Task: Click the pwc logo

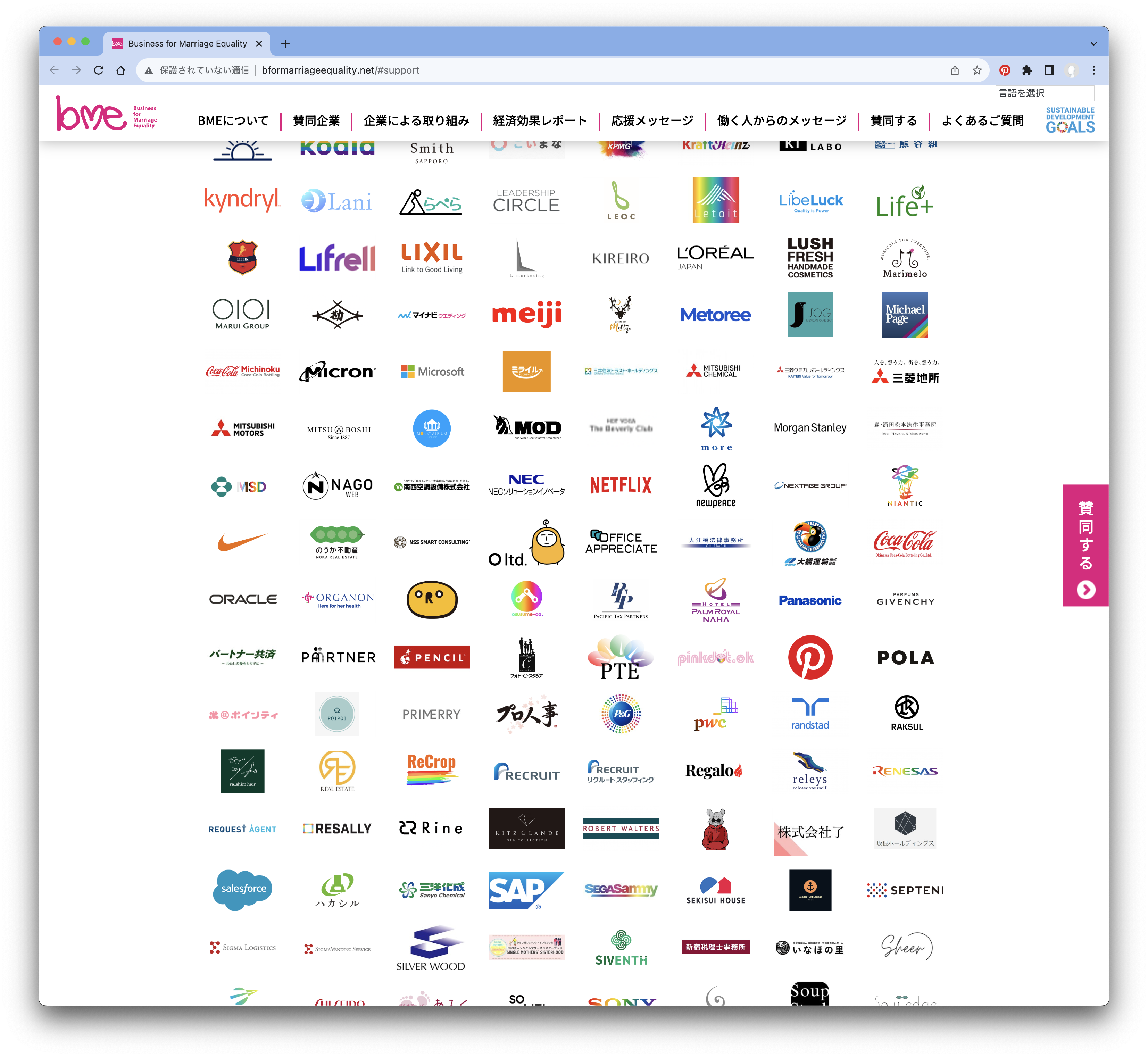Action: (x=716, y=714)
